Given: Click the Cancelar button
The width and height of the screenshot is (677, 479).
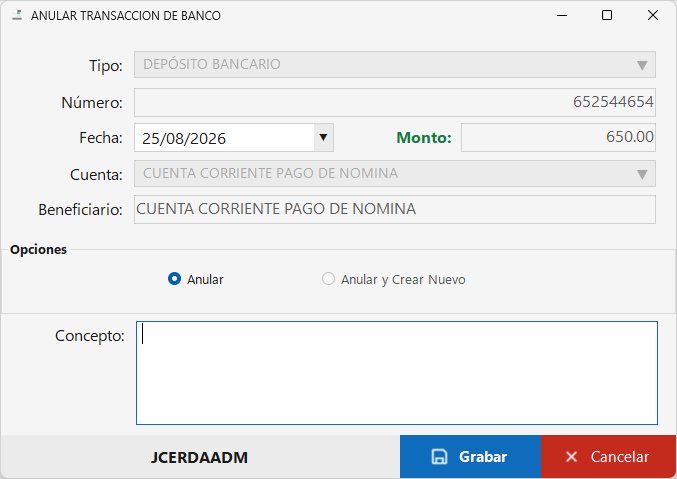Looking at the screenshot, I should point(608,457).
